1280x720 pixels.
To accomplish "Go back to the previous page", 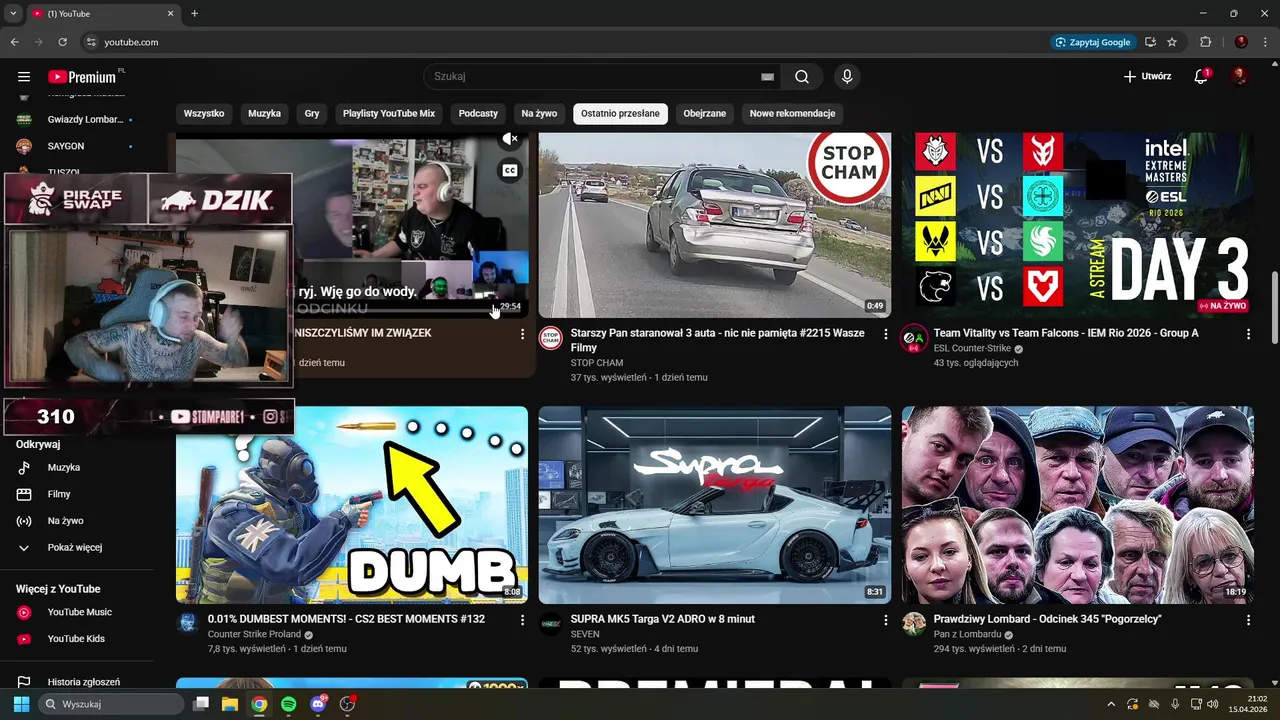I will tap(15, 42).
